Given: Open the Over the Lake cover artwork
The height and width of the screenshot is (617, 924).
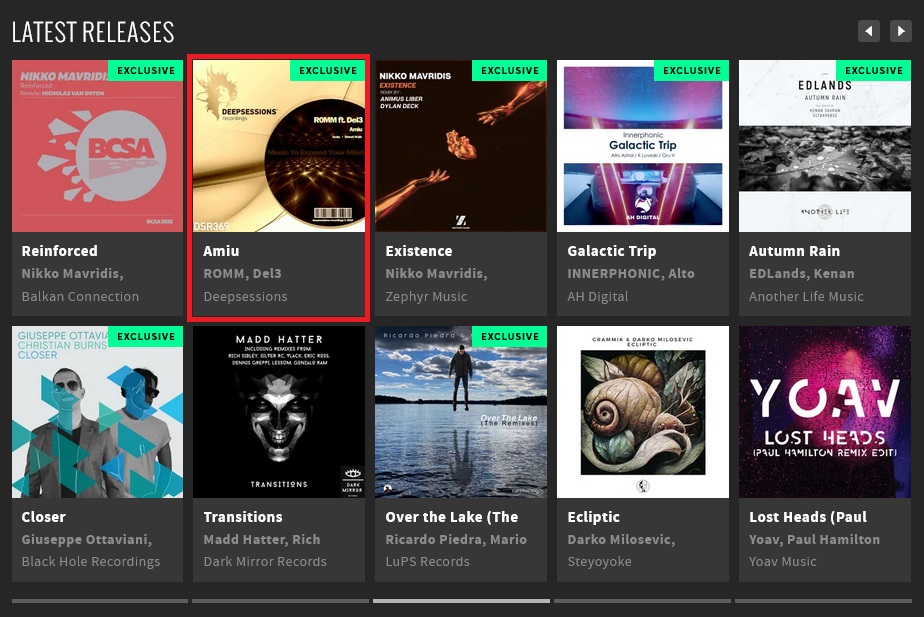Looking at the screenshot, I should click(461, 412).
